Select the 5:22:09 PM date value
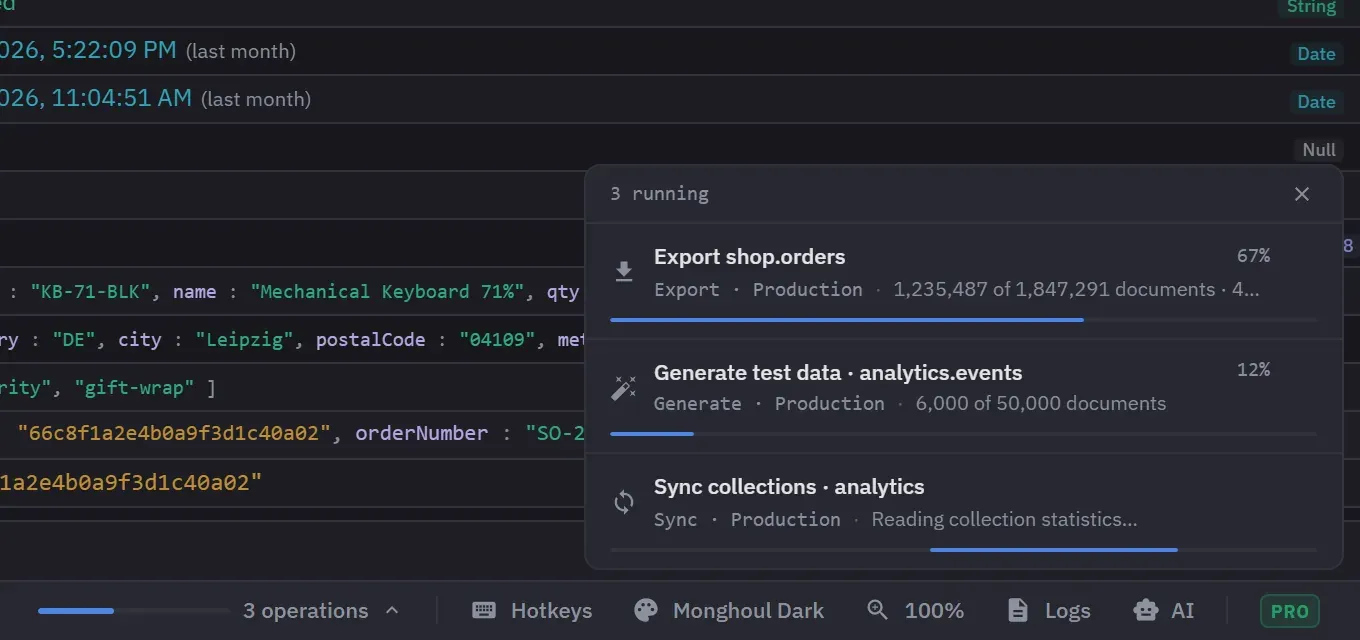 click(x=88, y=50)
